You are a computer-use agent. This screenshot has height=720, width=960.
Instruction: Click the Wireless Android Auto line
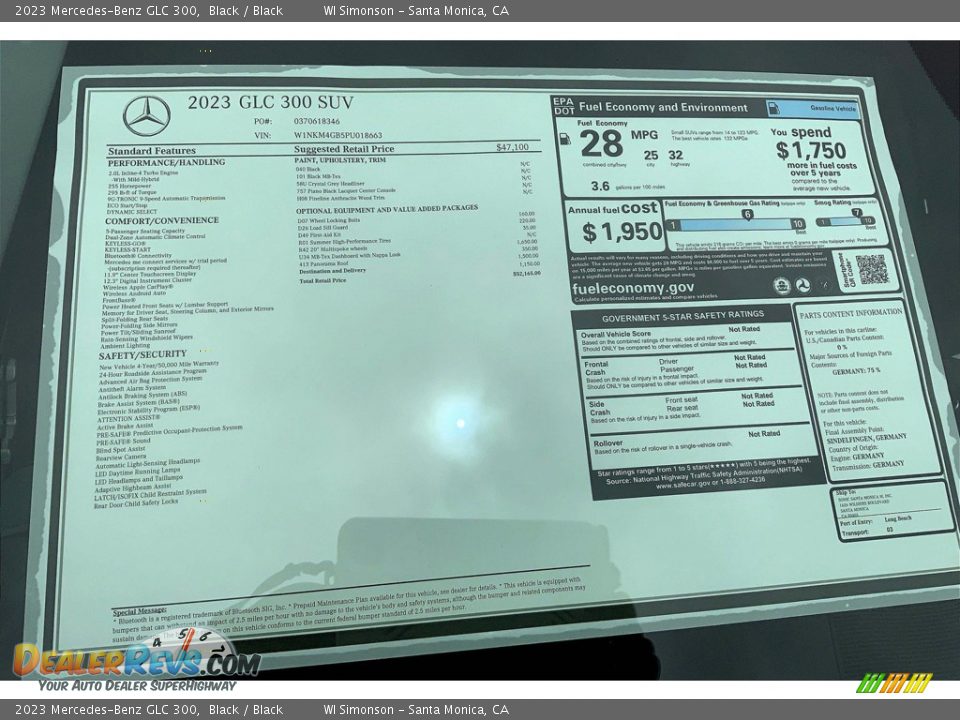coord(134,294)
